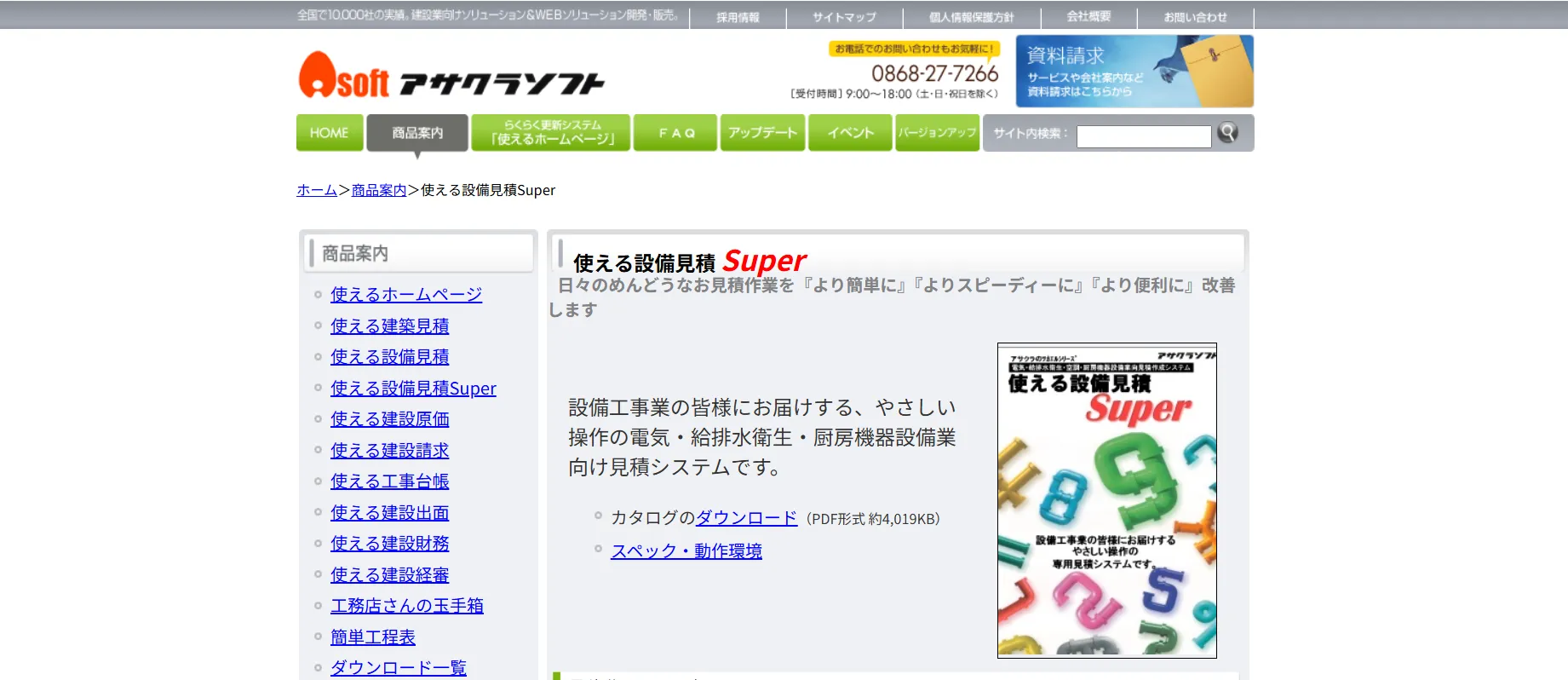Open sidebar link 使える建設経審
The height and width of the screenshot is (680, 1568).
(x=389, y=575)
